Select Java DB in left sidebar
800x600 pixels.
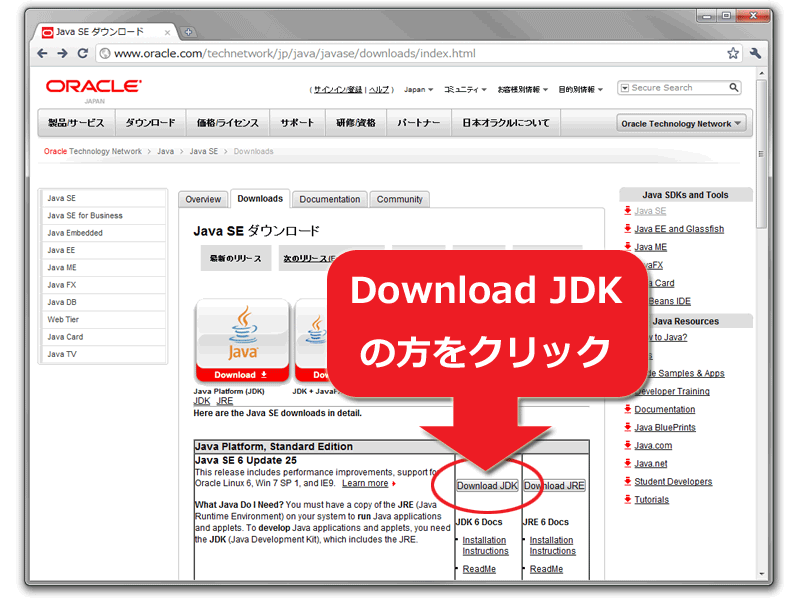click(x=105, y=302)
